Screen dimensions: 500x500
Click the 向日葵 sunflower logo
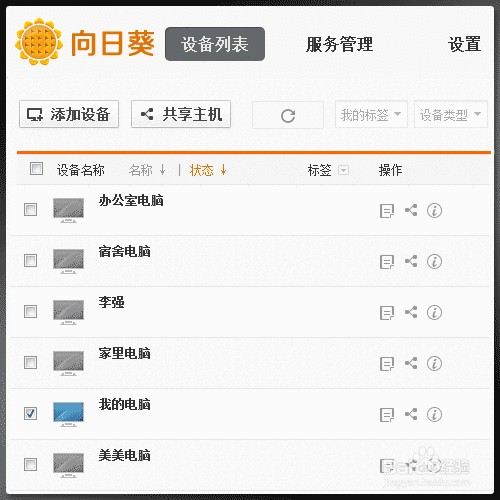[x=39, y=42]
